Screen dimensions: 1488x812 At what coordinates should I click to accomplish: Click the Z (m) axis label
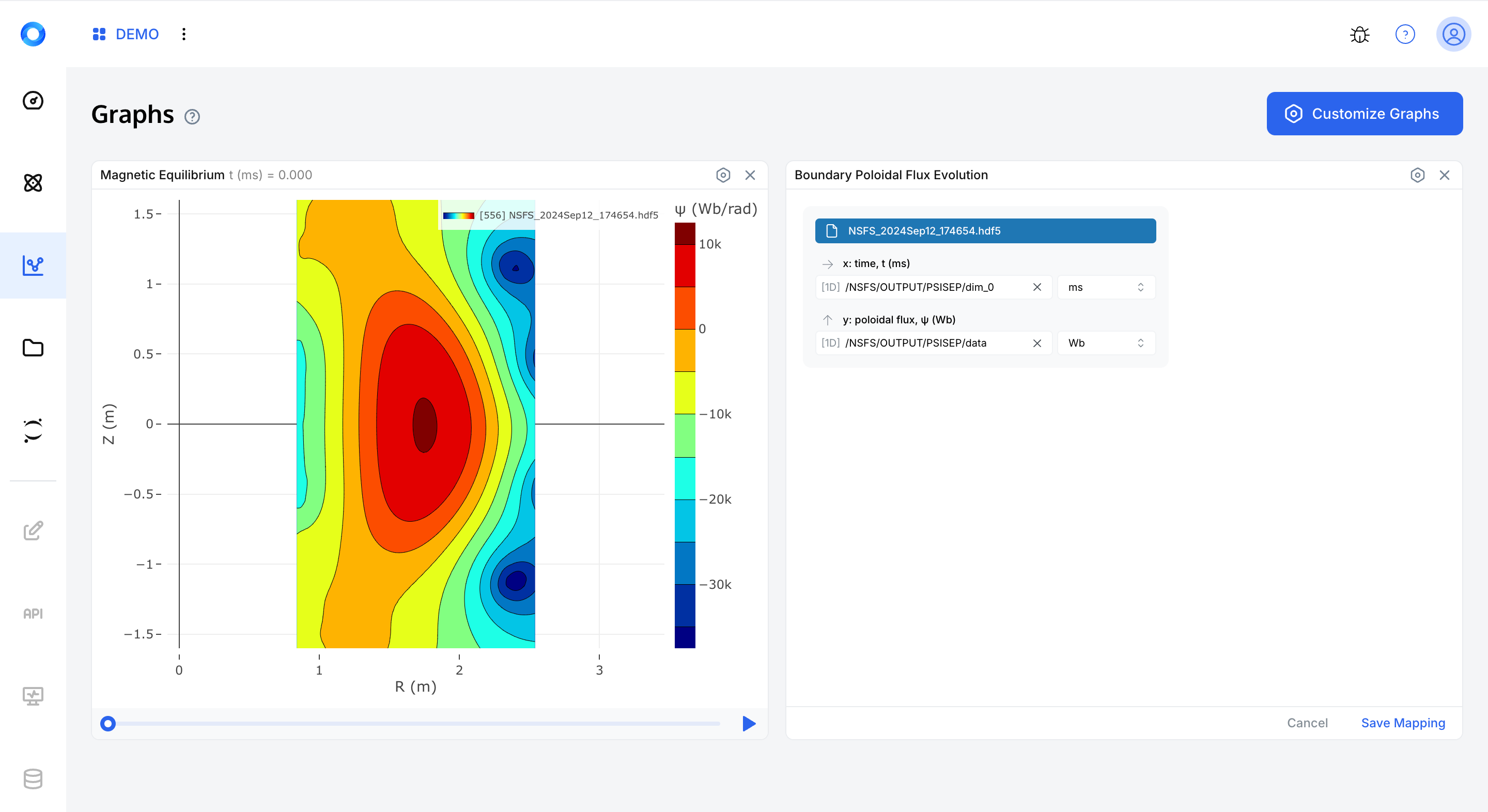[109, 424]
